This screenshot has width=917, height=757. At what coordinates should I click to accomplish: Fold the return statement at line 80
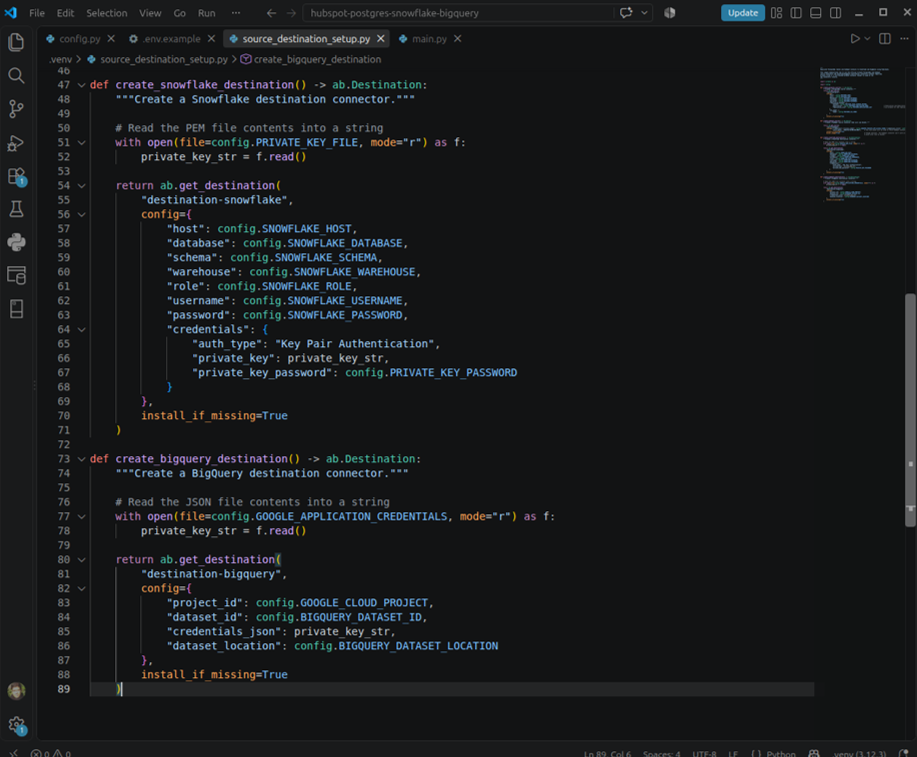[81, 560]
